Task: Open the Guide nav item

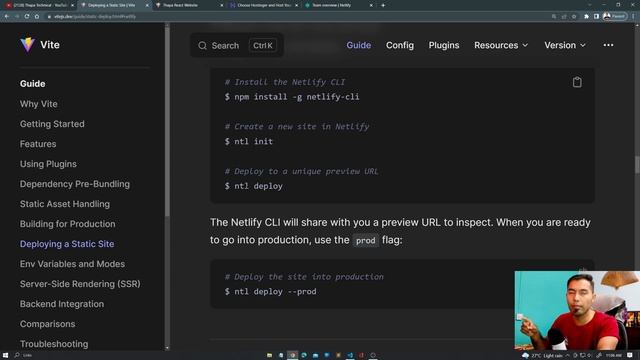Action: point(359,45)
